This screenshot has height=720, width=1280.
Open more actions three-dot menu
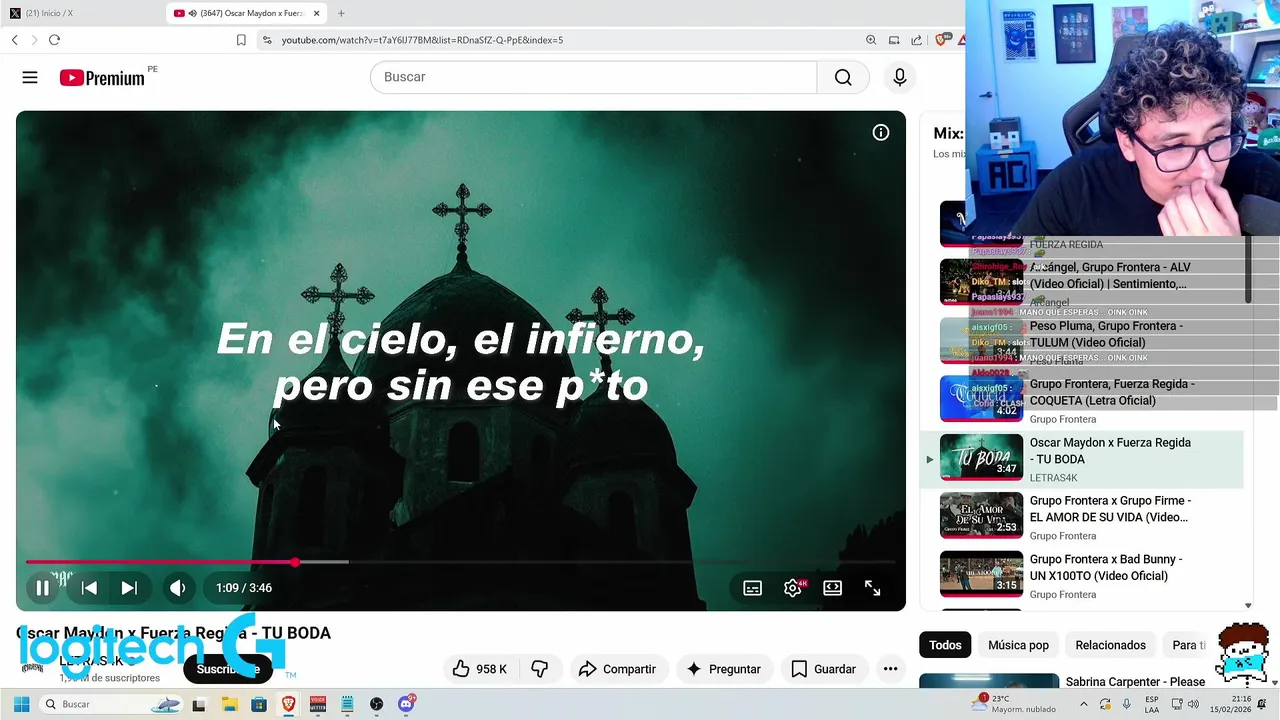click(x=890, y=669)
